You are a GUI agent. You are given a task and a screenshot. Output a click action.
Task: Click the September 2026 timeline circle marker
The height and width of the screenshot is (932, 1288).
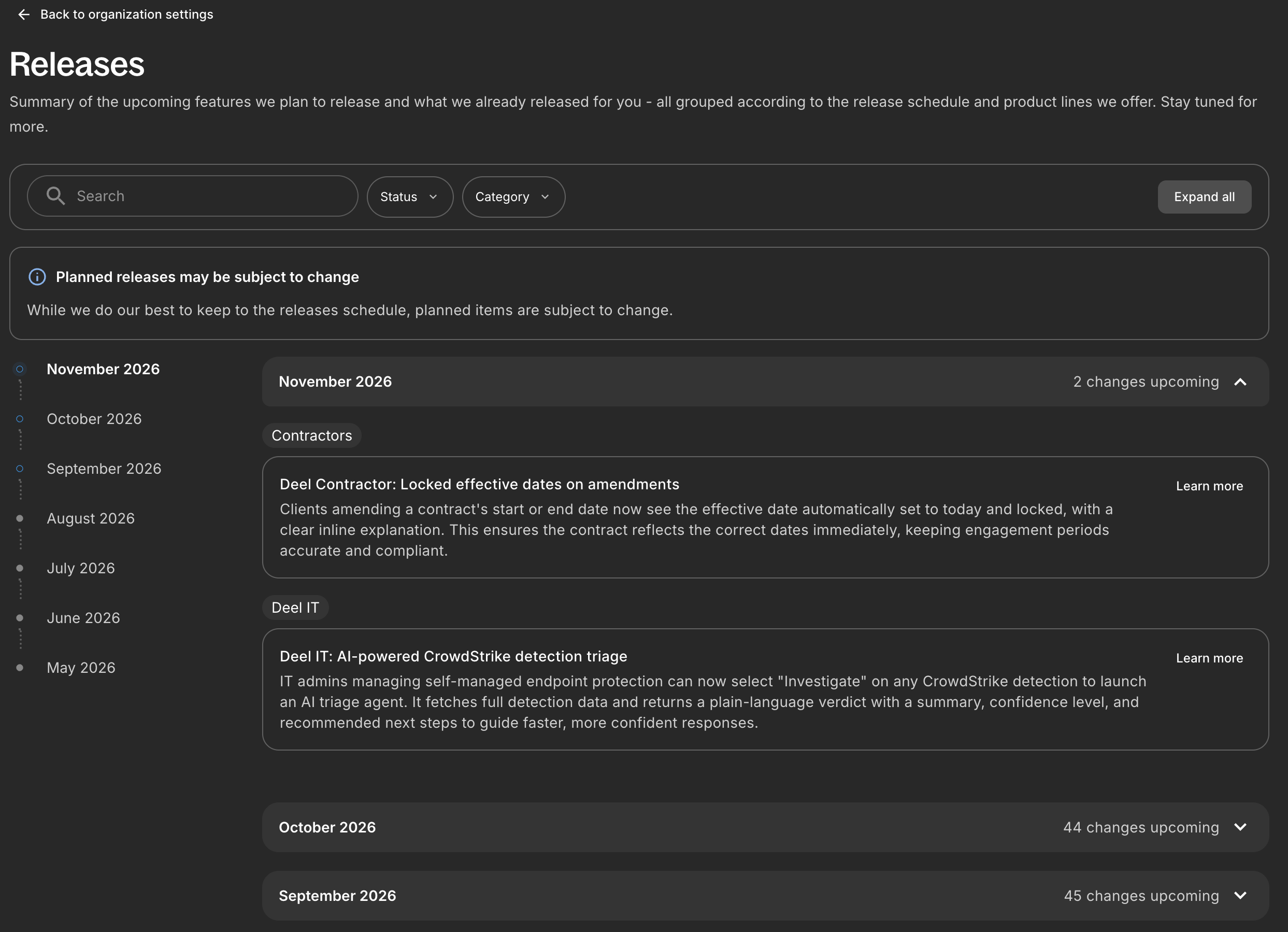(20, 469)
